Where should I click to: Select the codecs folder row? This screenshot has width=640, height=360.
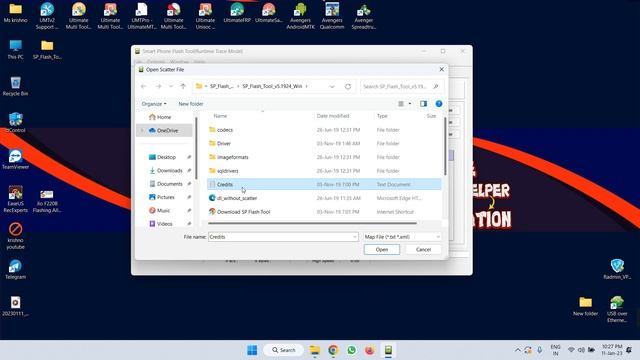pos(324,130)
